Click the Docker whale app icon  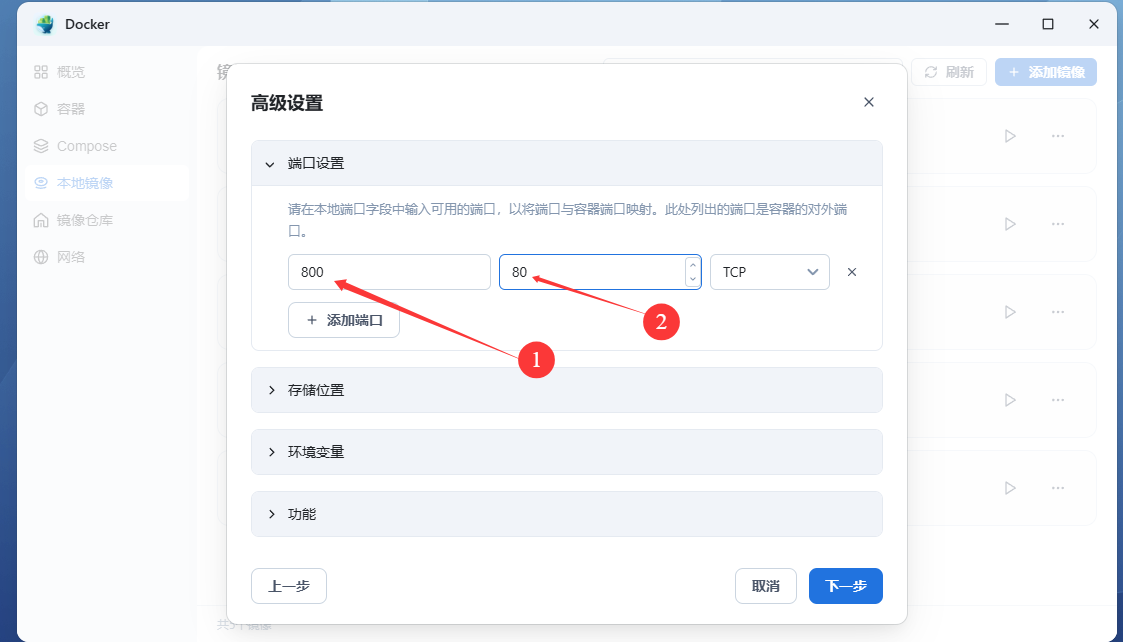coord(45,24)
